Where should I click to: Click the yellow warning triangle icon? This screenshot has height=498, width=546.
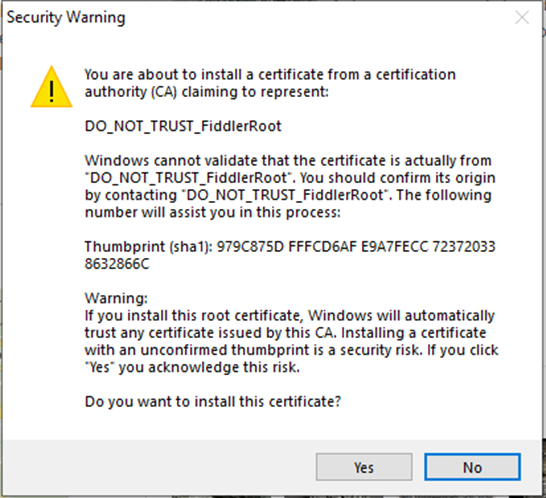(52, 87)
